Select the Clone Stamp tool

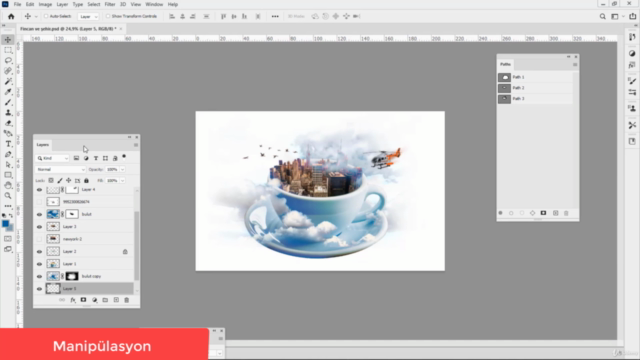8,113
